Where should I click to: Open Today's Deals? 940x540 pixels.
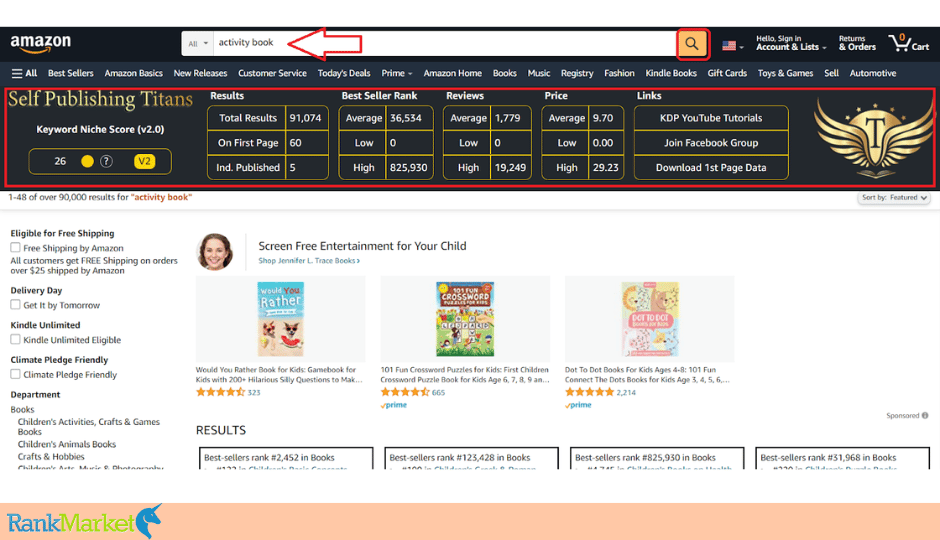(344, 73)
